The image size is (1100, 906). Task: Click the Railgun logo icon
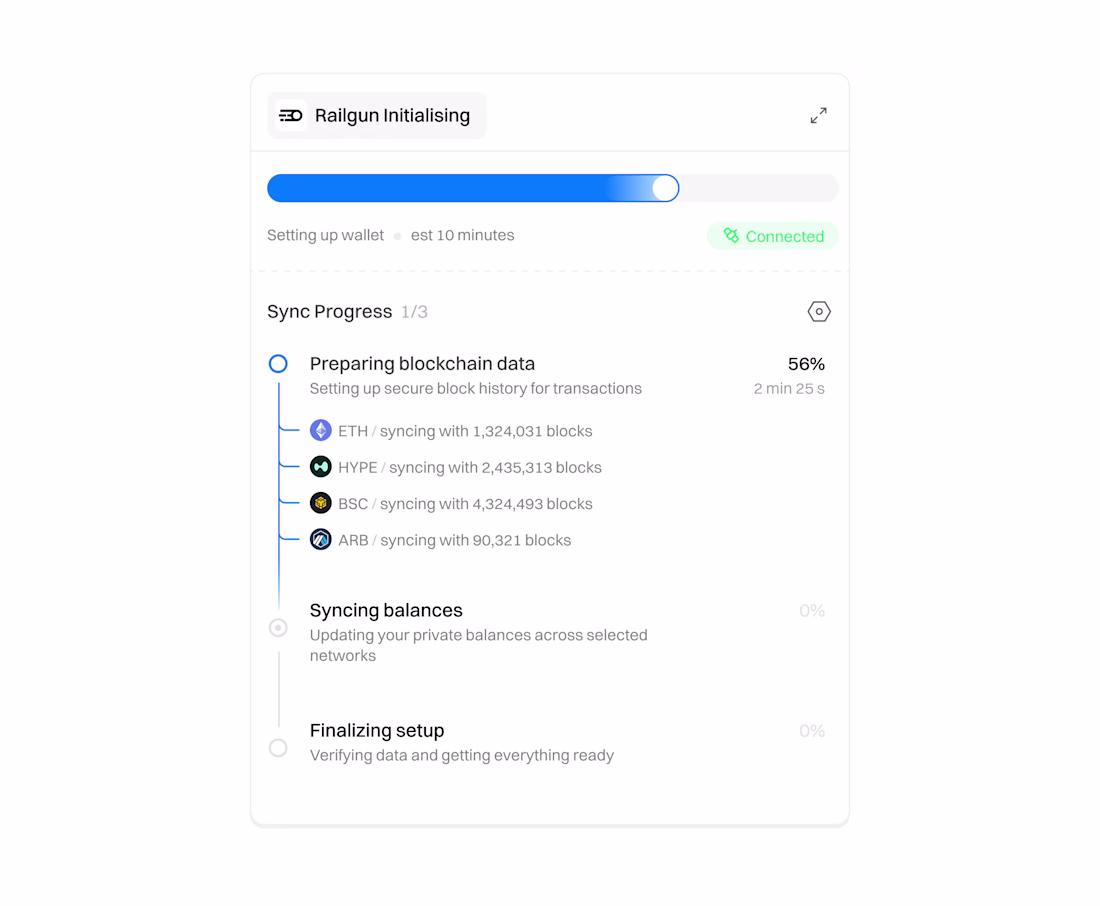[x=290, y=116]
